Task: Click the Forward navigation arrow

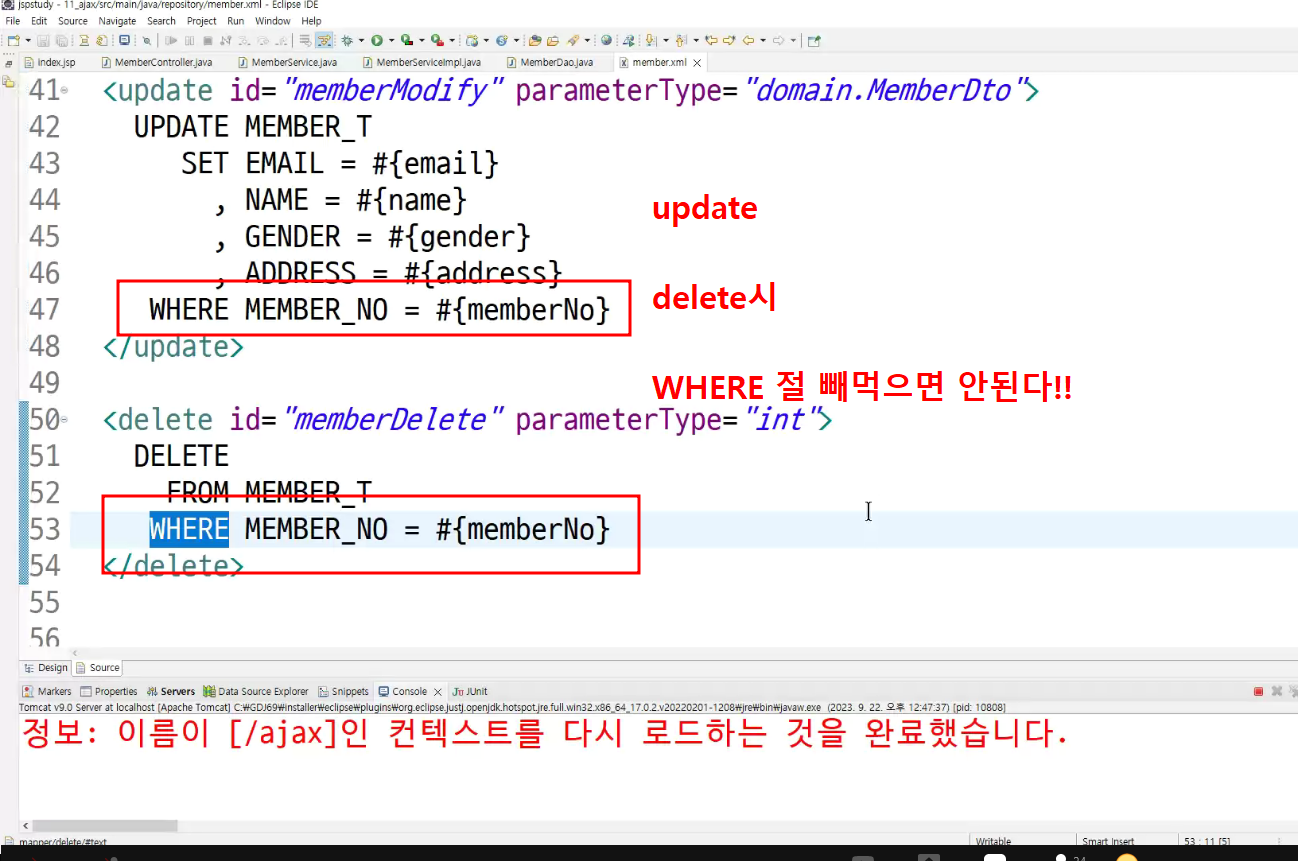Action: click(778, 41)
